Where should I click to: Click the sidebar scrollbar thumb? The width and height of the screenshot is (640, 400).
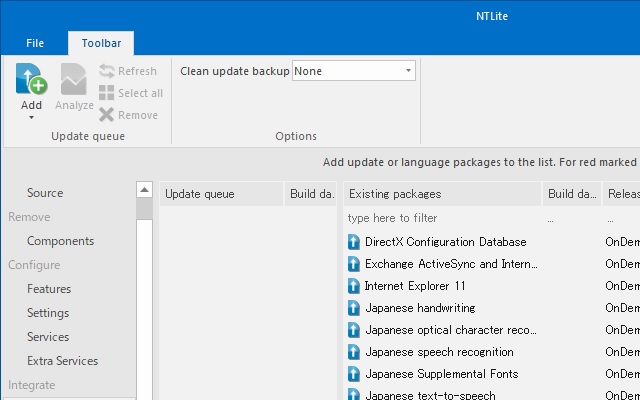[144, 209]
